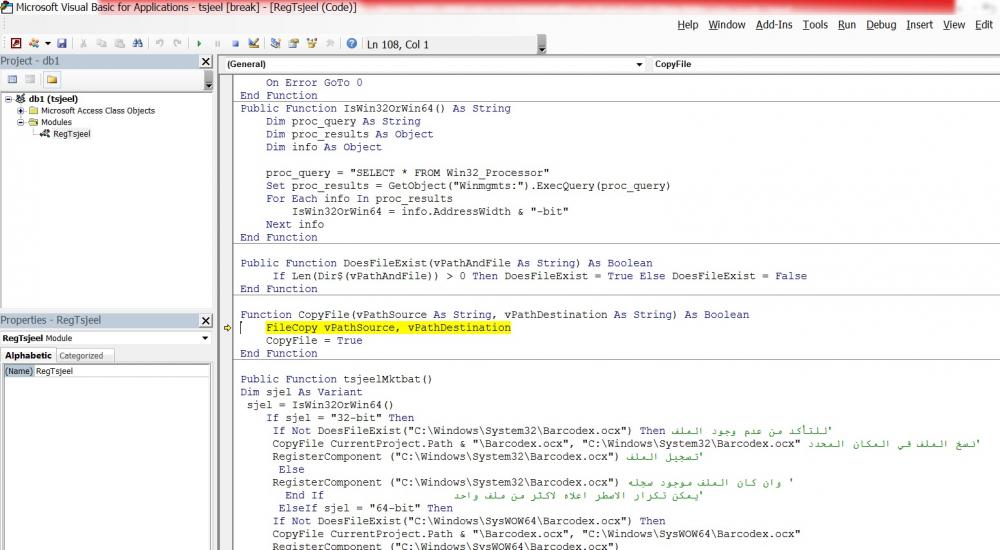Screen dimensions: 1000x550
Task: Save the project with the floppy disk icon
Action: tap(62, 44)
